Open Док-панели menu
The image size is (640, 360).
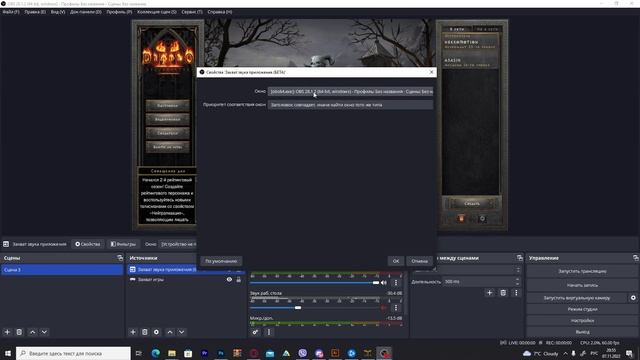click(x=86, y=12)
